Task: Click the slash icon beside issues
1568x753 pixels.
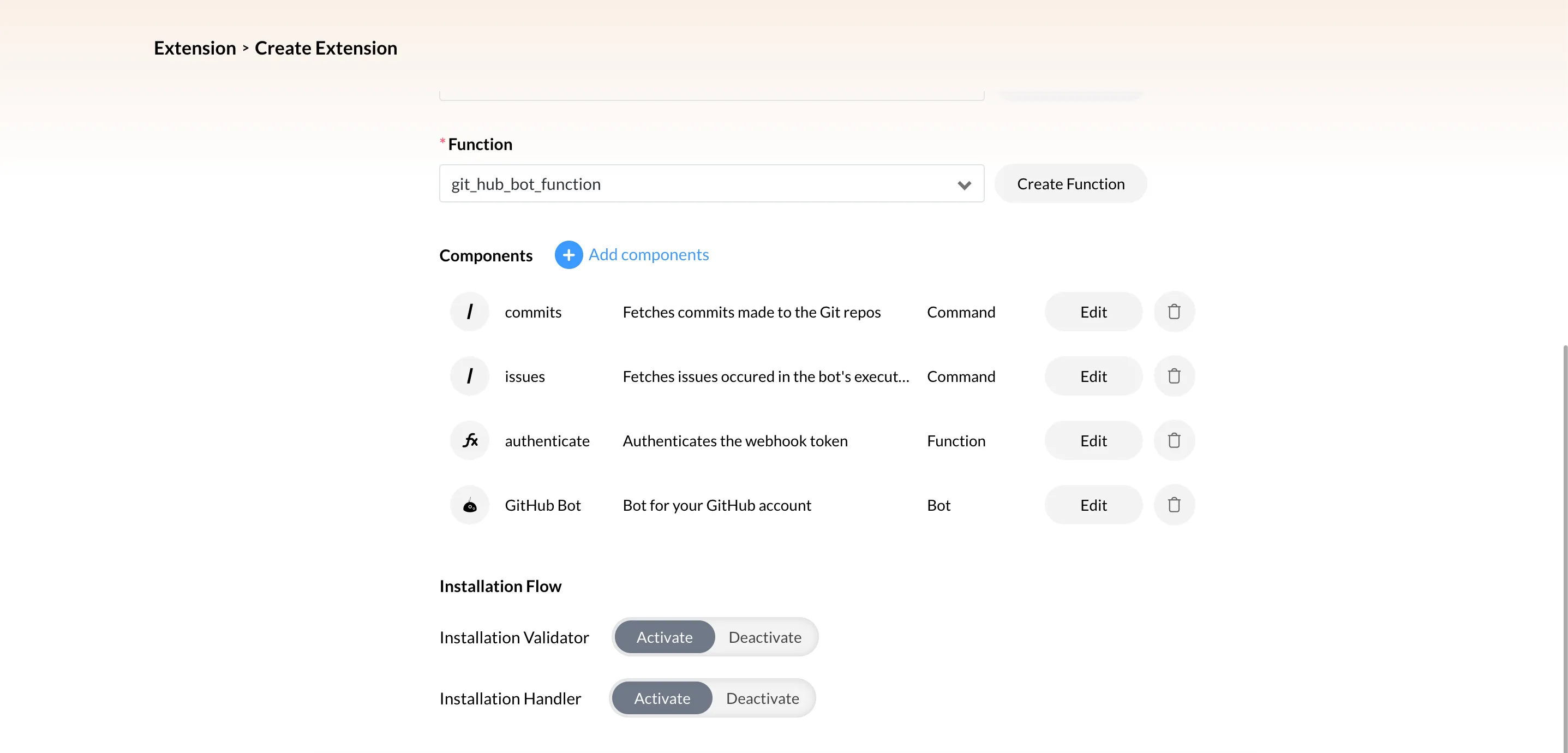Action: (x=469, y=376)
